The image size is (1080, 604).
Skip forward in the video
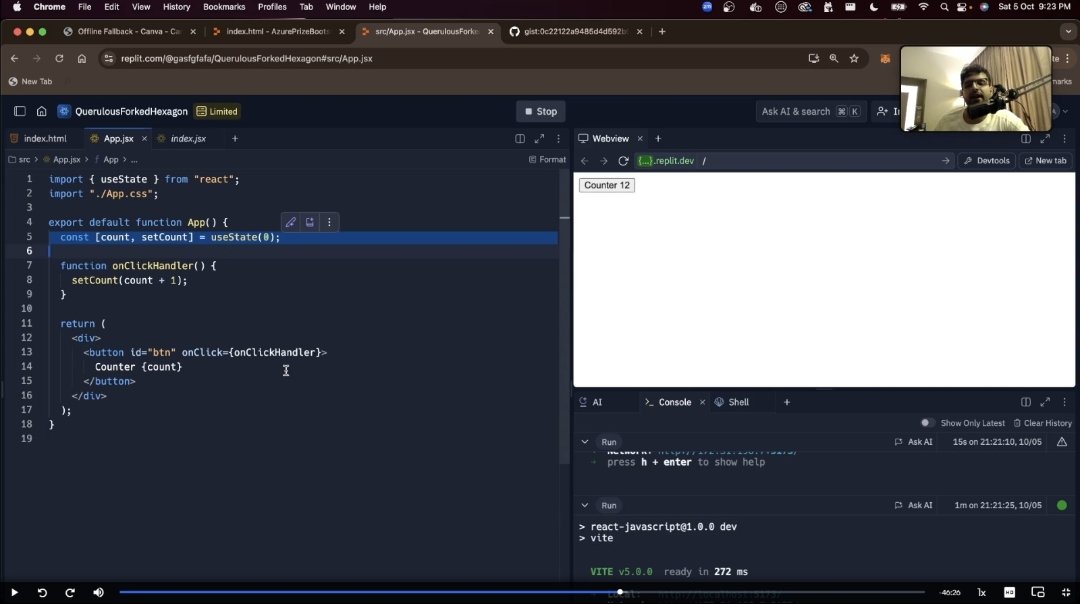click(70, 592)
